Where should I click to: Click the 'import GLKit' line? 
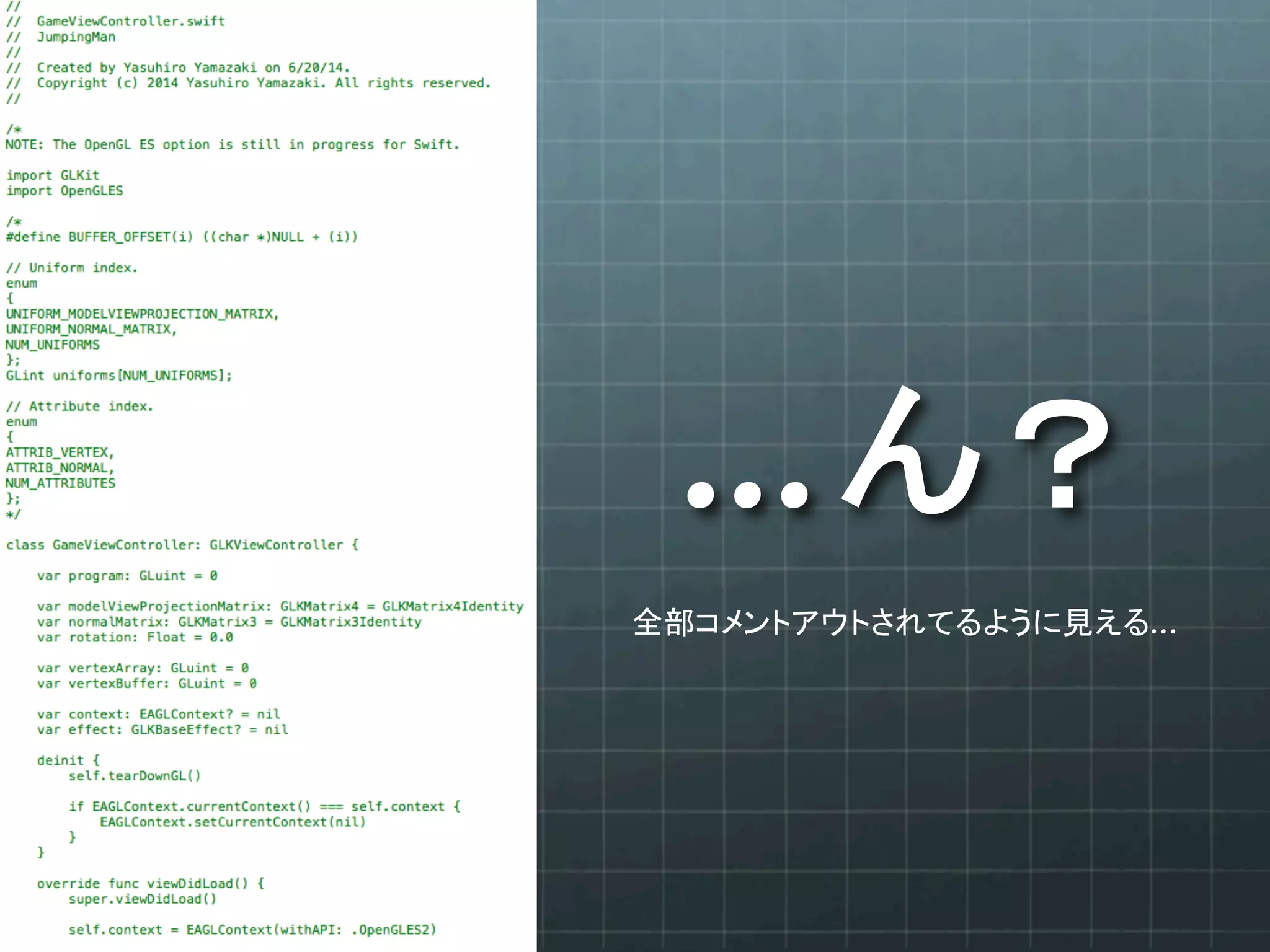coord(53,175)
